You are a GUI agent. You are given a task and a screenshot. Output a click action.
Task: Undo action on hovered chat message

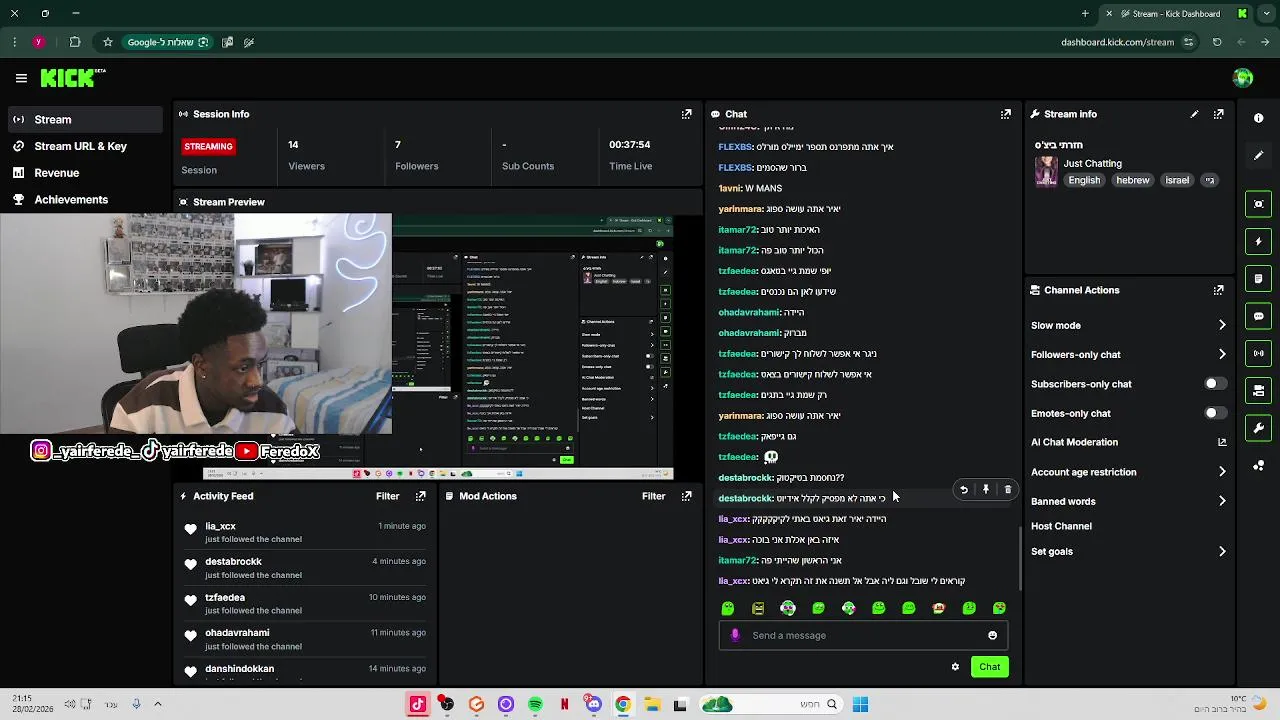pyautogui.click(x=964, y=490)
